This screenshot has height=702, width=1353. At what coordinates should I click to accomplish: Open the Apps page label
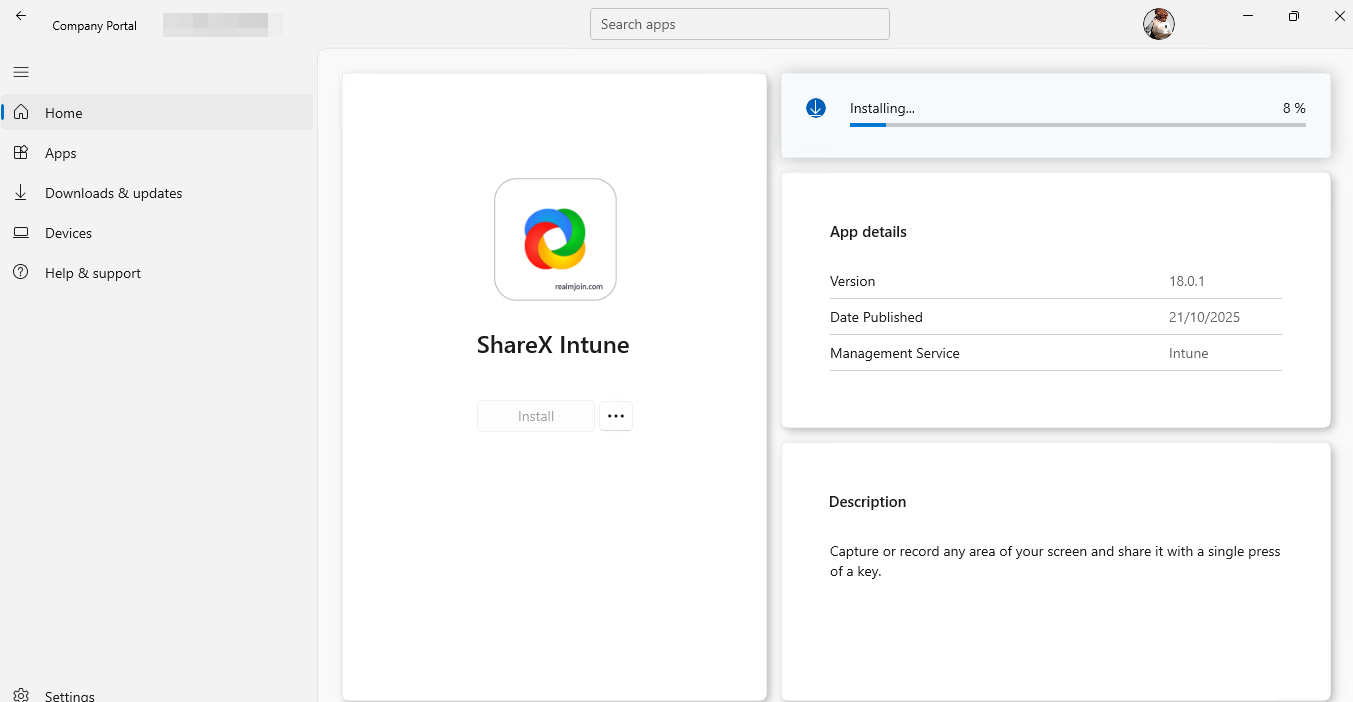(61, 153)
